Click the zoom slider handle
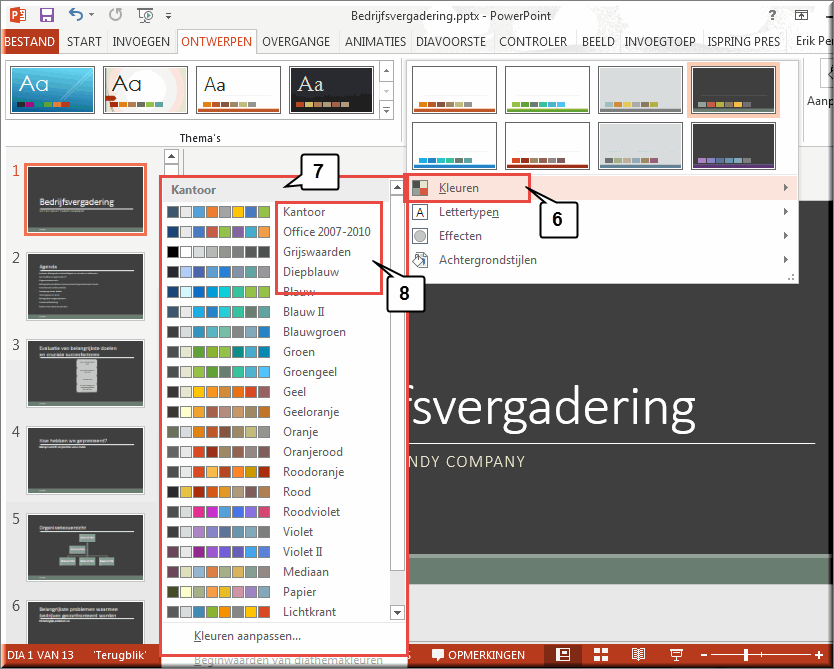 pos(746,655)
